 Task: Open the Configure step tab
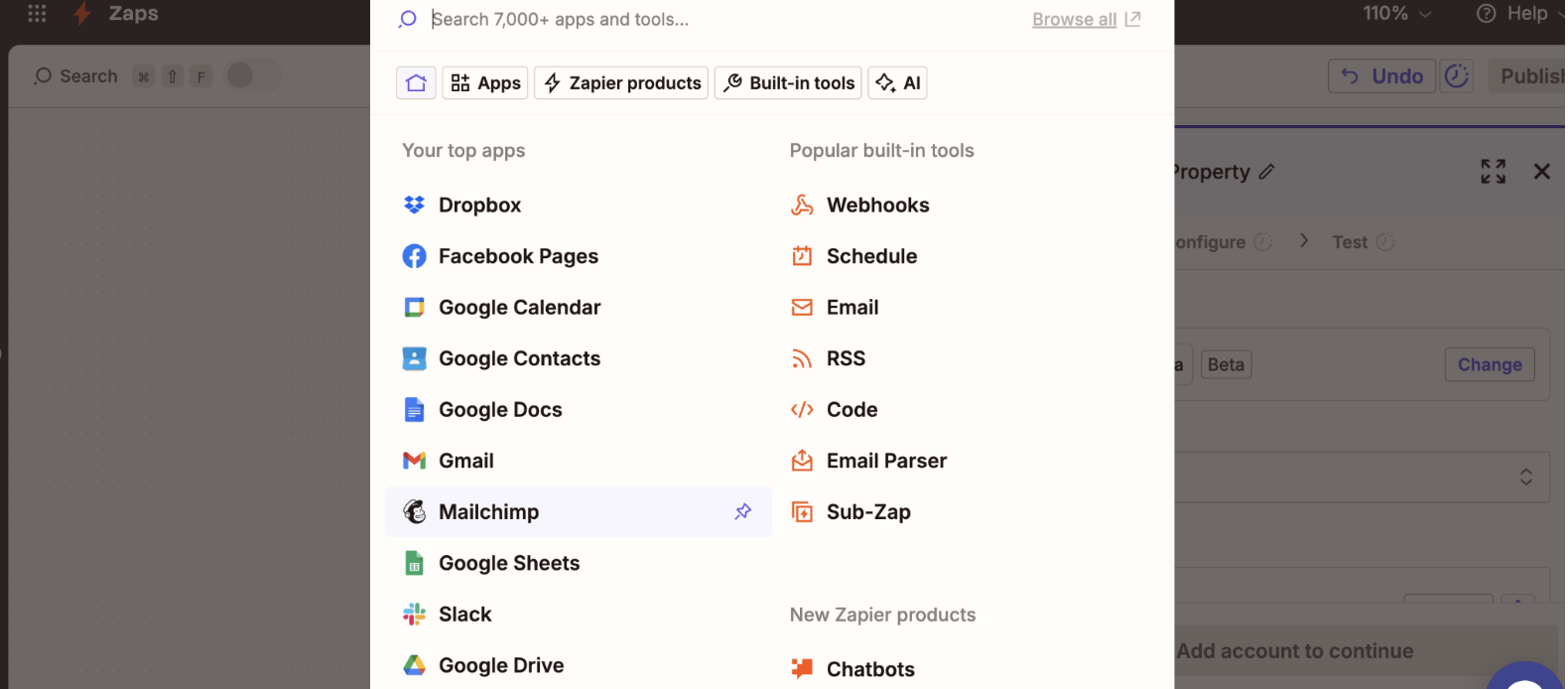coord(1222,242)
